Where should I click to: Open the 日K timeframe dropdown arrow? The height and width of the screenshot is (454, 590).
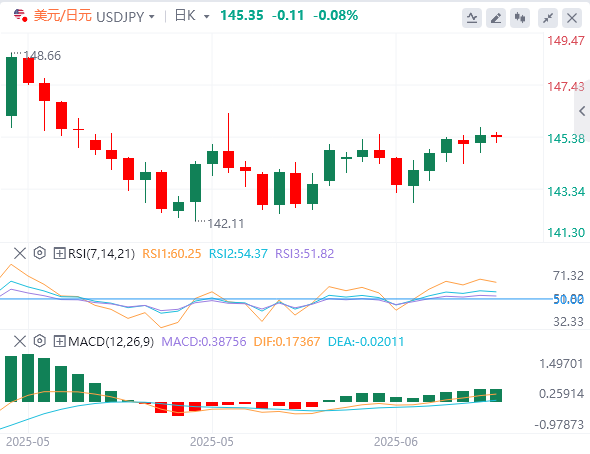click(x=207, y=17)
